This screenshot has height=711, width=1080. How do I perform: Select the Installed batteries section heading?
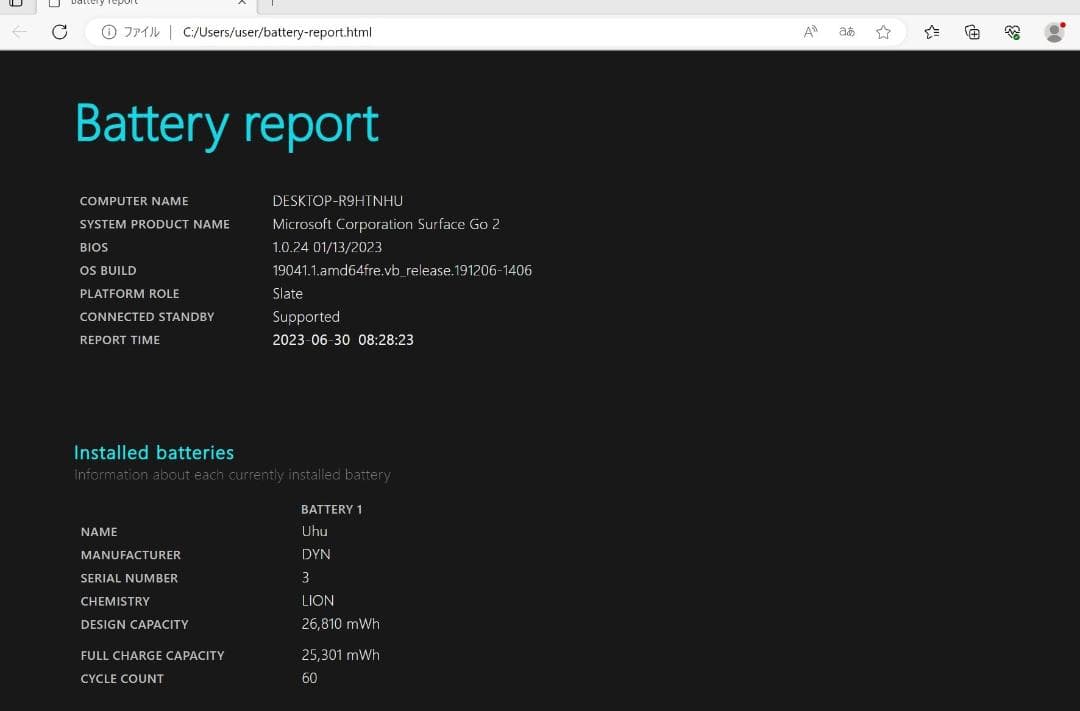point(153,452)
